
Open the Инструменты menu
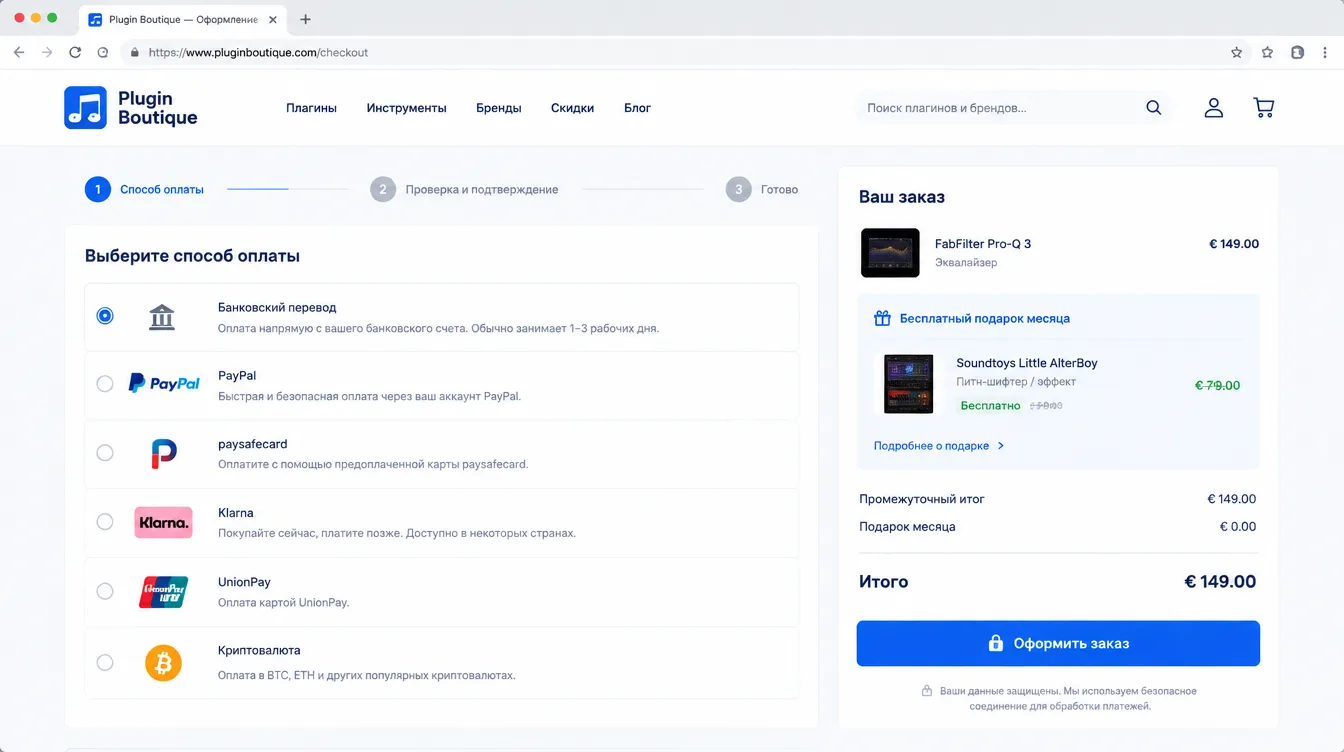406,108
